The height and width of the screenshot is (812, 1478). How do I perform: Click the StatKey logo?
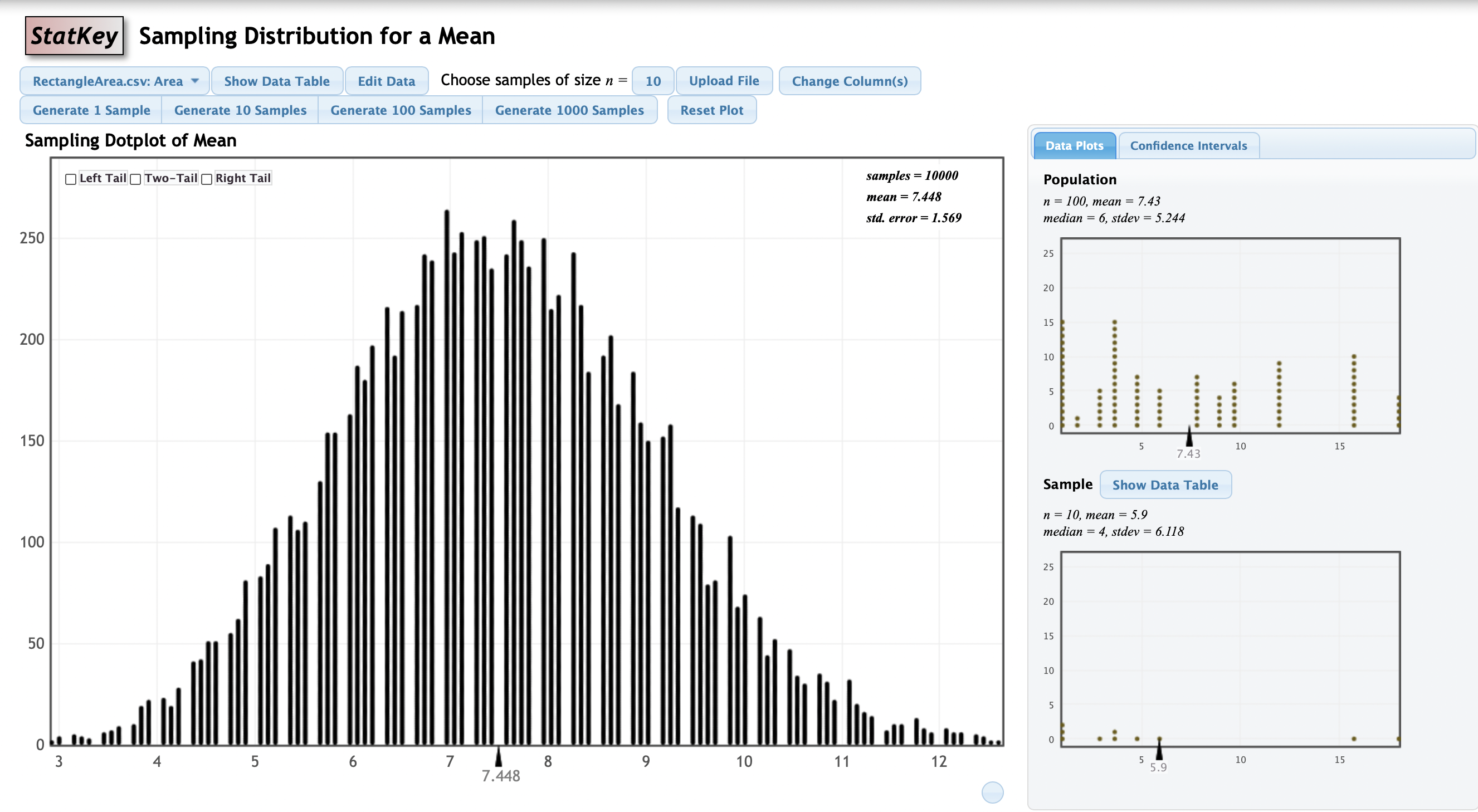tap(74, 36)
